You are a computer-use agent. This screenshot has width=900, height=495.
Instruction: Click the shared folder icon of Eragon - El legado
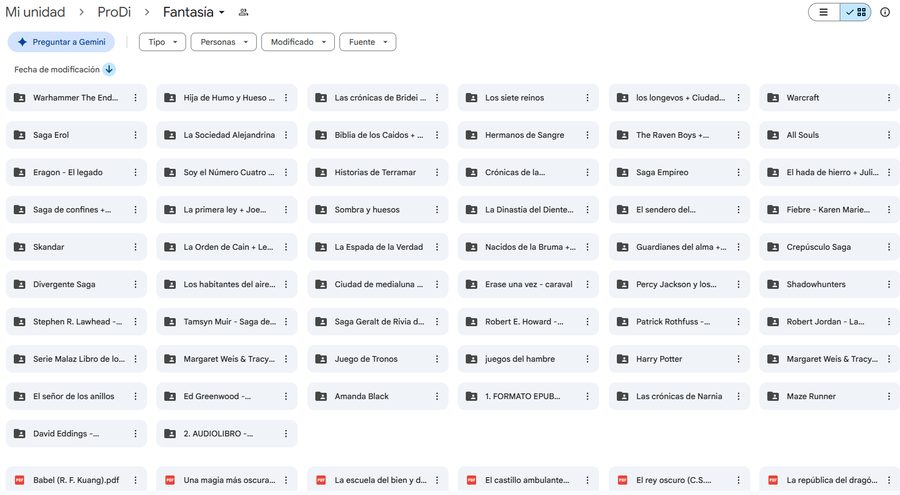tap(20, 172)
